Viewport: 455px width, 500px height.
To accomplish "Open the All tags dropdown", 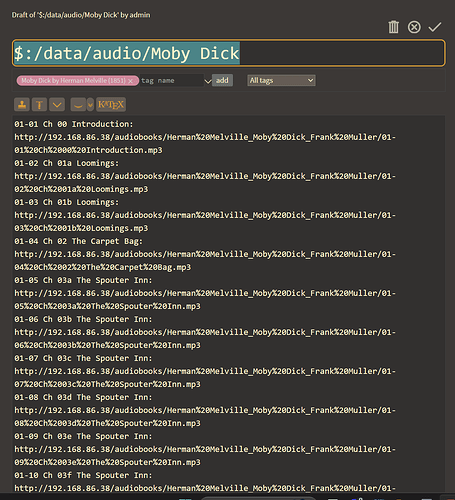I will [x=281, y=80].
